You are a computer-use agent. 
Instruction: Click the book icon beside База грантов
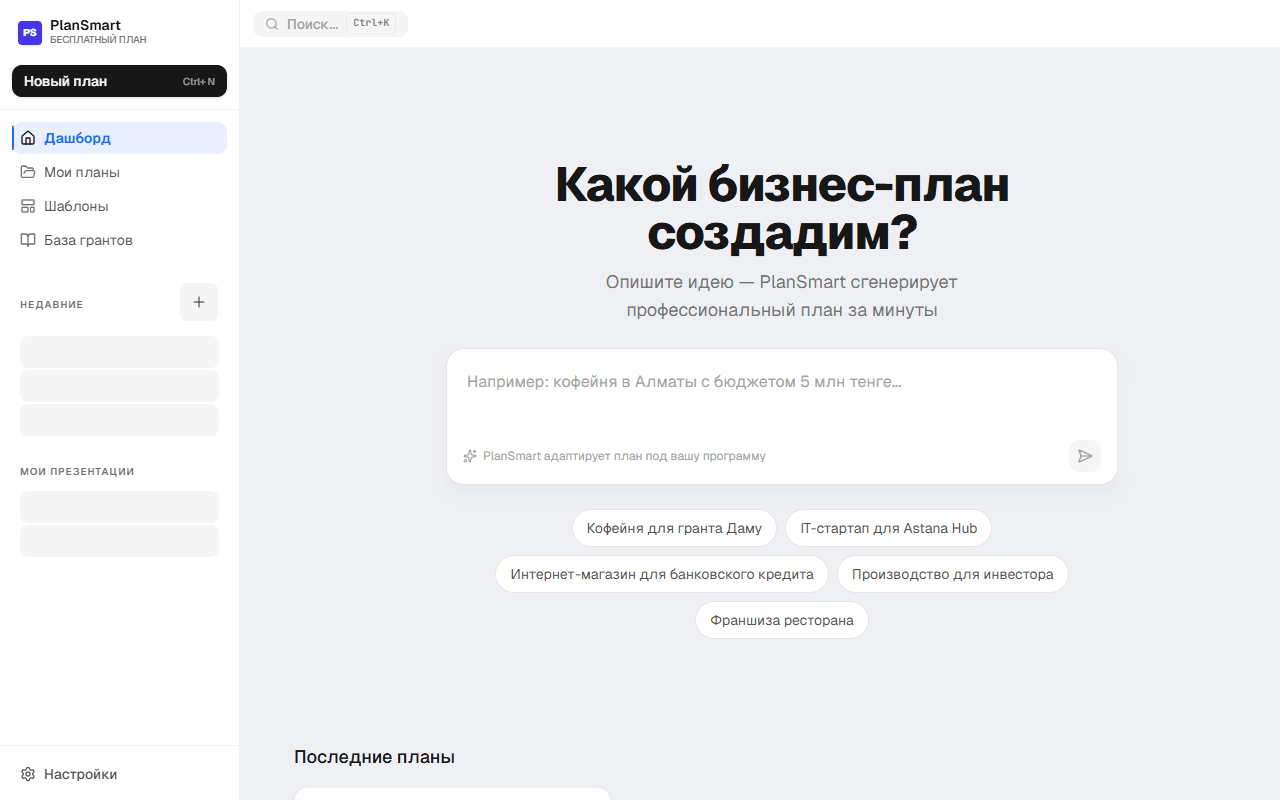(x=27, y=239)
